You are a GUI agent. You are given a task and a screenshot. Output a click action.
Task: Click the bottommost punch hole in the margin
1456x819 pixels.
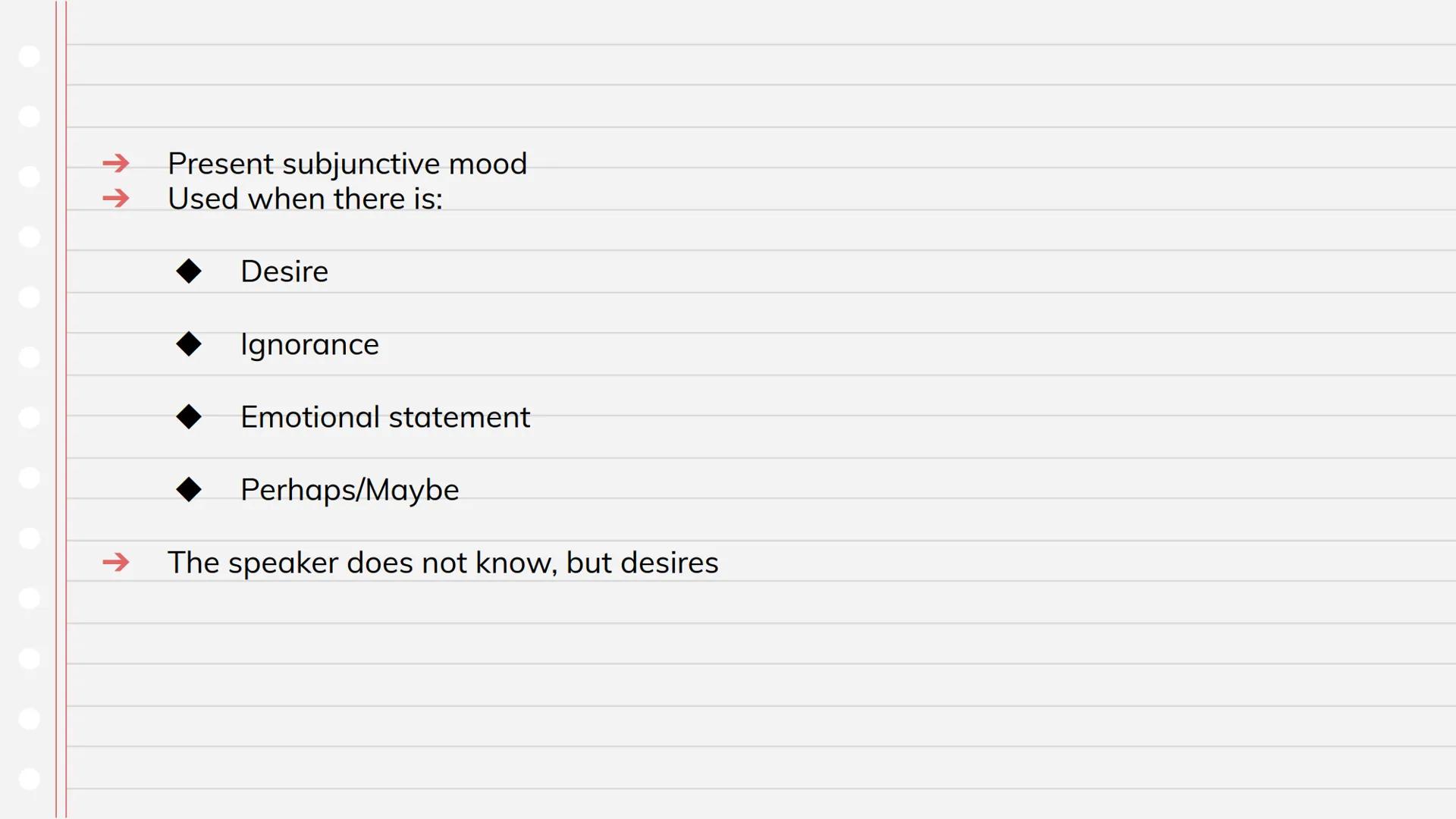click(x=29, y=779)
